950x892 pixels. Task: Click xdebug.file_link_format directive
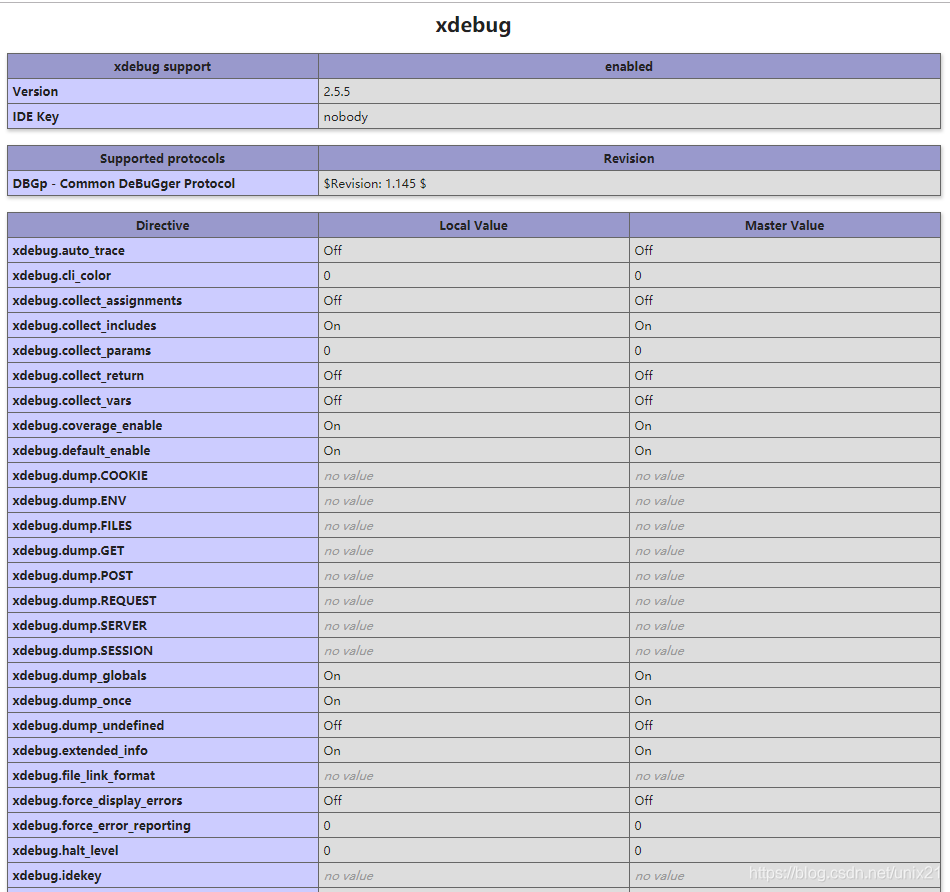point(84,775)
